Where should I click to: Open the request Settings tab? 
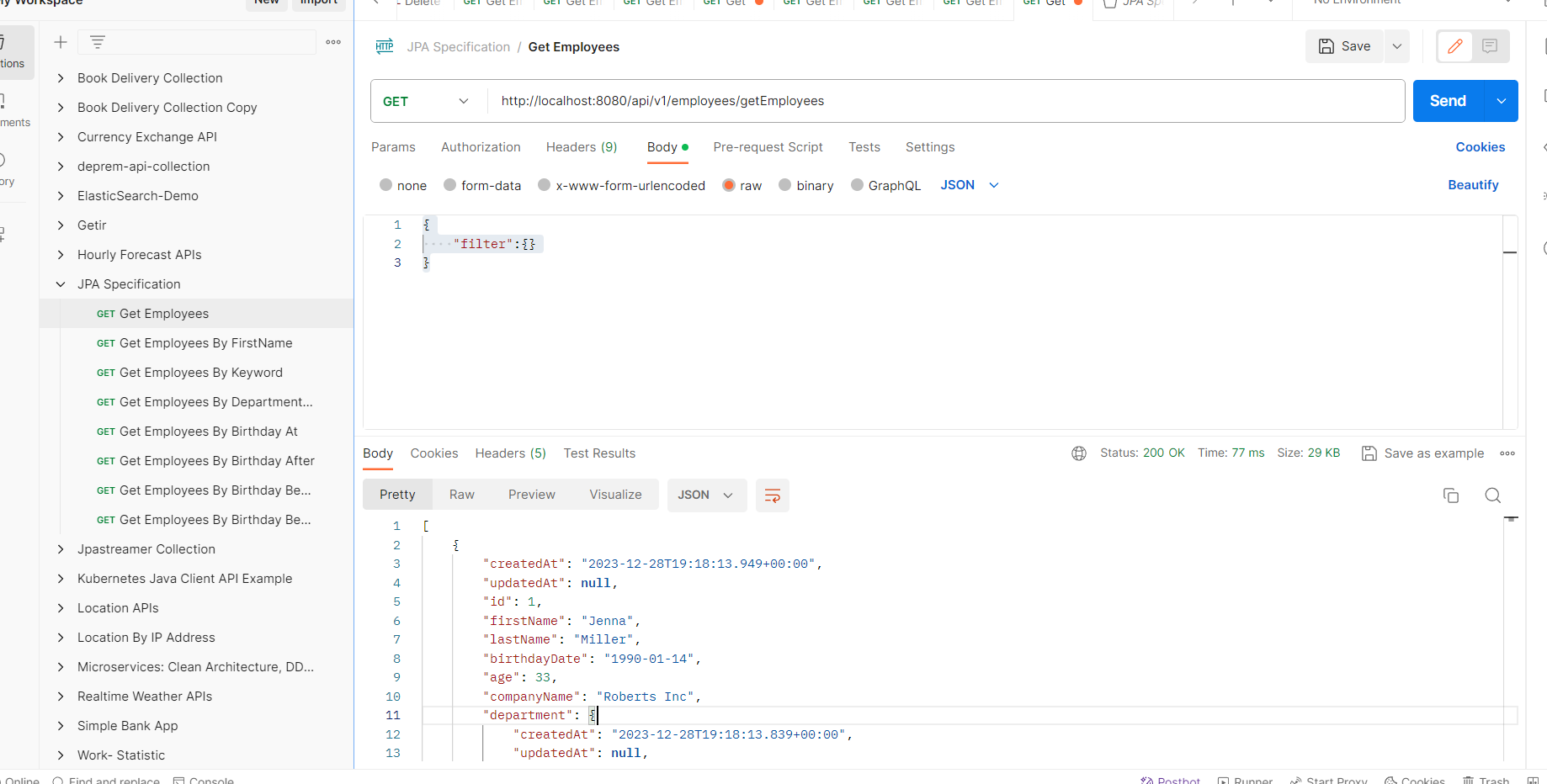click(930, 147)
